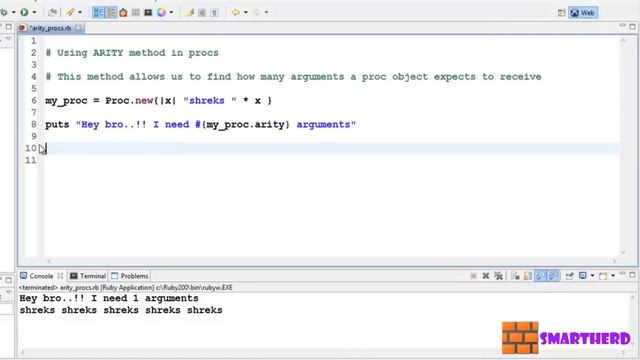Switch to the Problems tab
This screenshot has width=640, height=360.
click(x=130, y=276)
